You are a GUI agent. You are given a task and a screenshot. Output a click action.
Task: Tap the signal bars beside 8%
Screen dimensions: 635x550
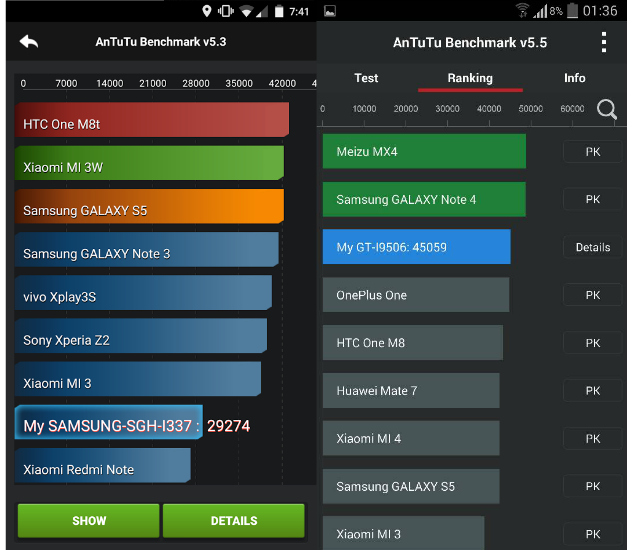pos(540,11)
